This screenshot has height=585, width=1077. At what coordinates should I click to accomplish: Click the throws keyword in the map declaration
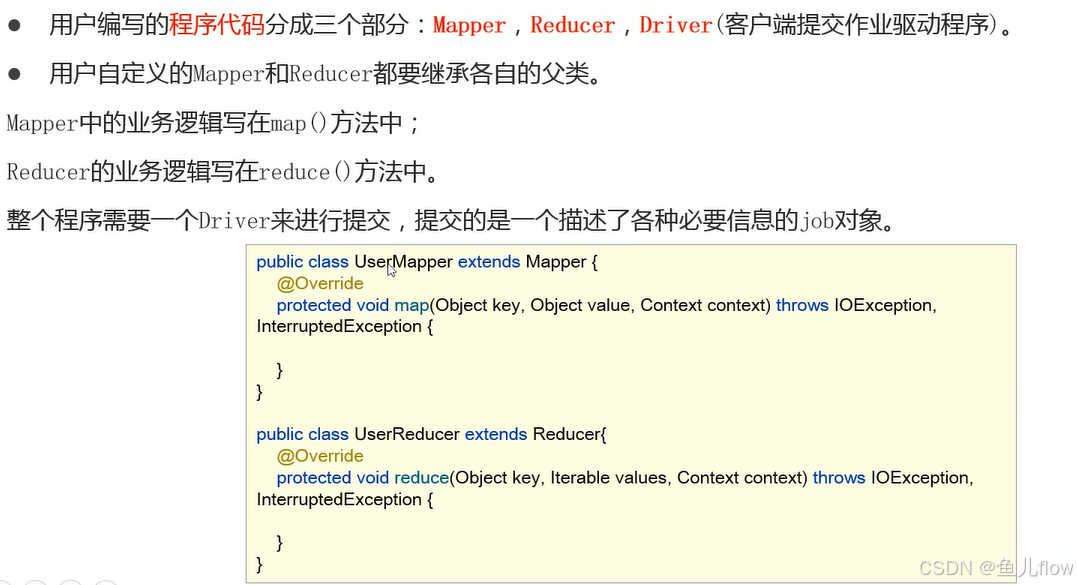click(802, 305)
